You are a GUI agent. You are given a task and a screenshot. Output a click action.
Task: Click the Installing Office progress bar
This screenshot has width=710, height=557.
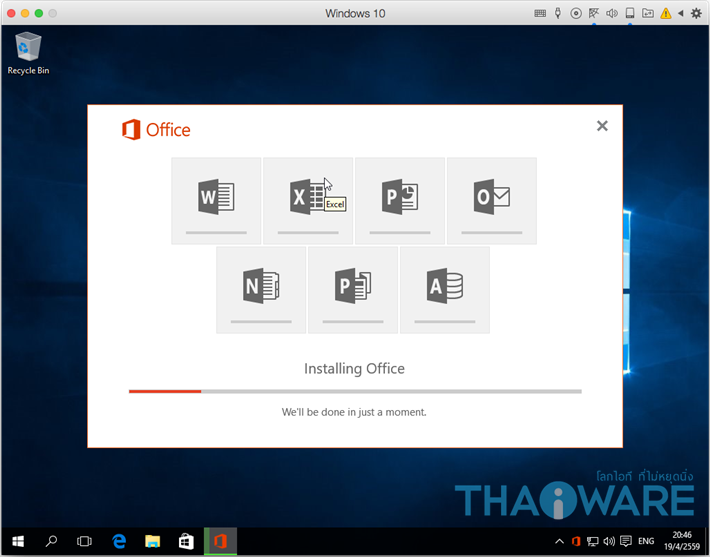355,391
